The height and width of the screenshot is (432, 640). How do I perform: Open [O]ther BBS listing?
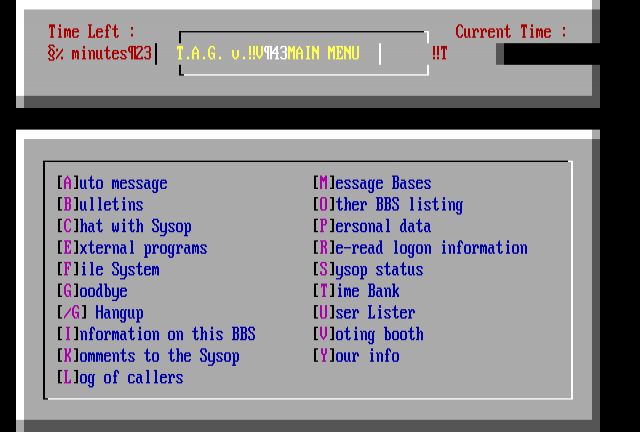[x=388, y=205]
